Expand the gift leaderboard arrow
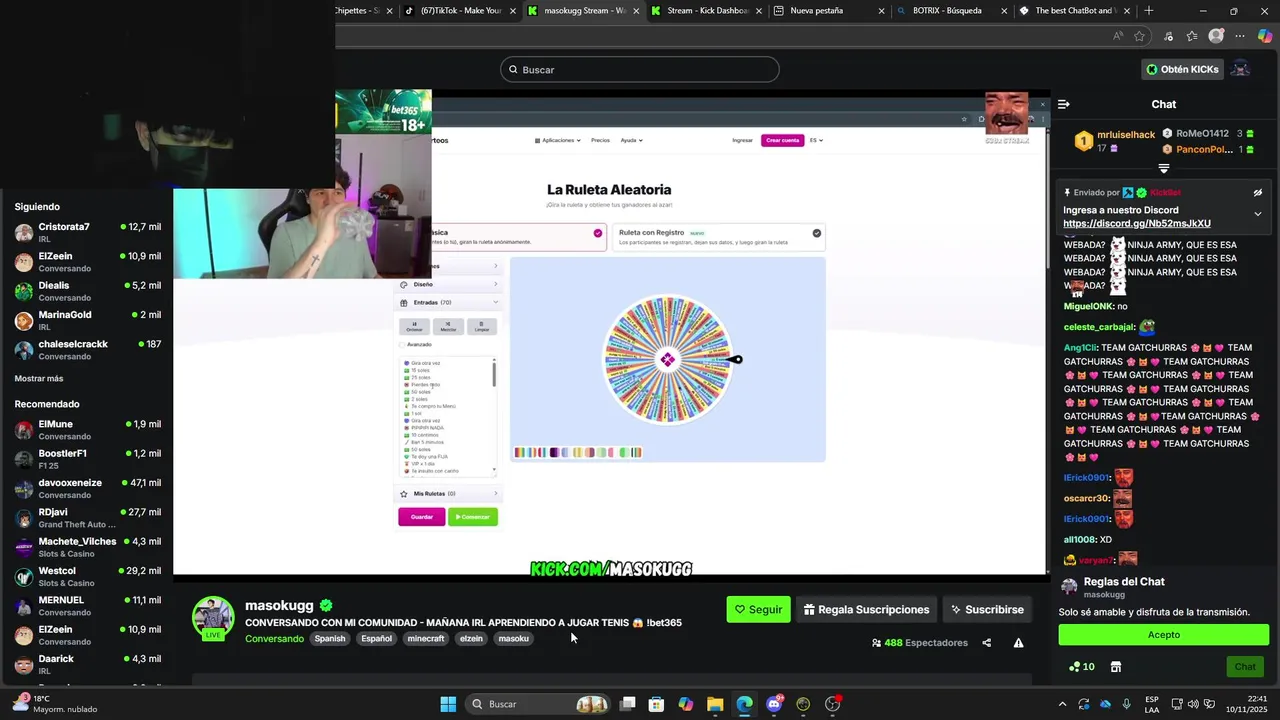Image resolution: width=1280 pixels, height=720 pixels. click(x=1164, y=169)
